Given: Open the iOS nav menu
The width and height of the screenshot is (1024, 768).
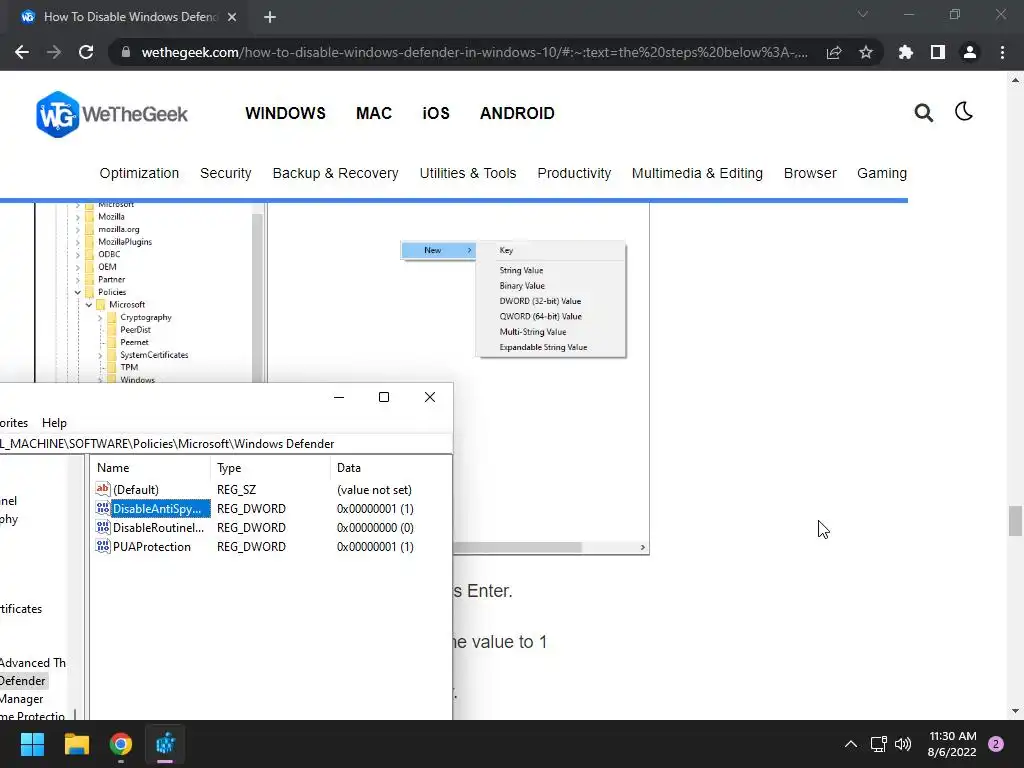Looking at the screenshot, I should point(436,113).
